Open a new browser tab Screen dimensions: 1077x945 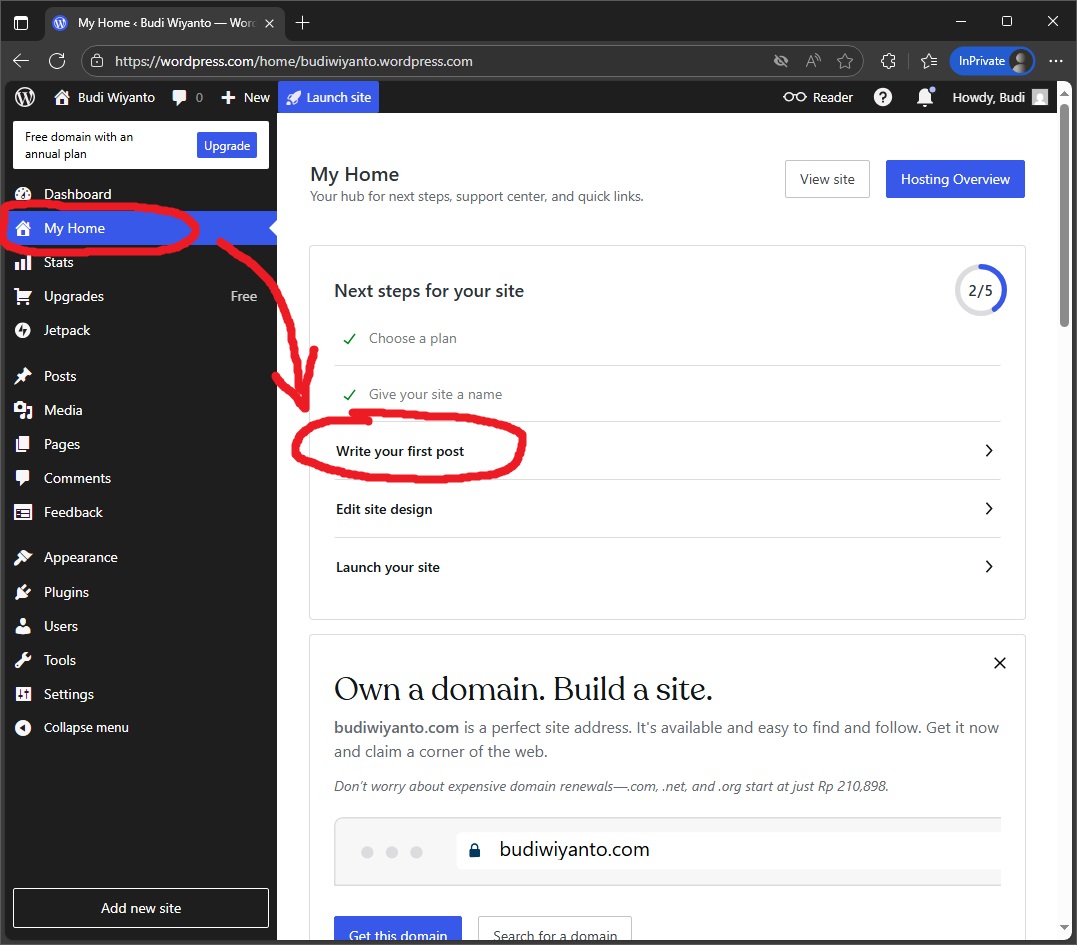(302, 23)
